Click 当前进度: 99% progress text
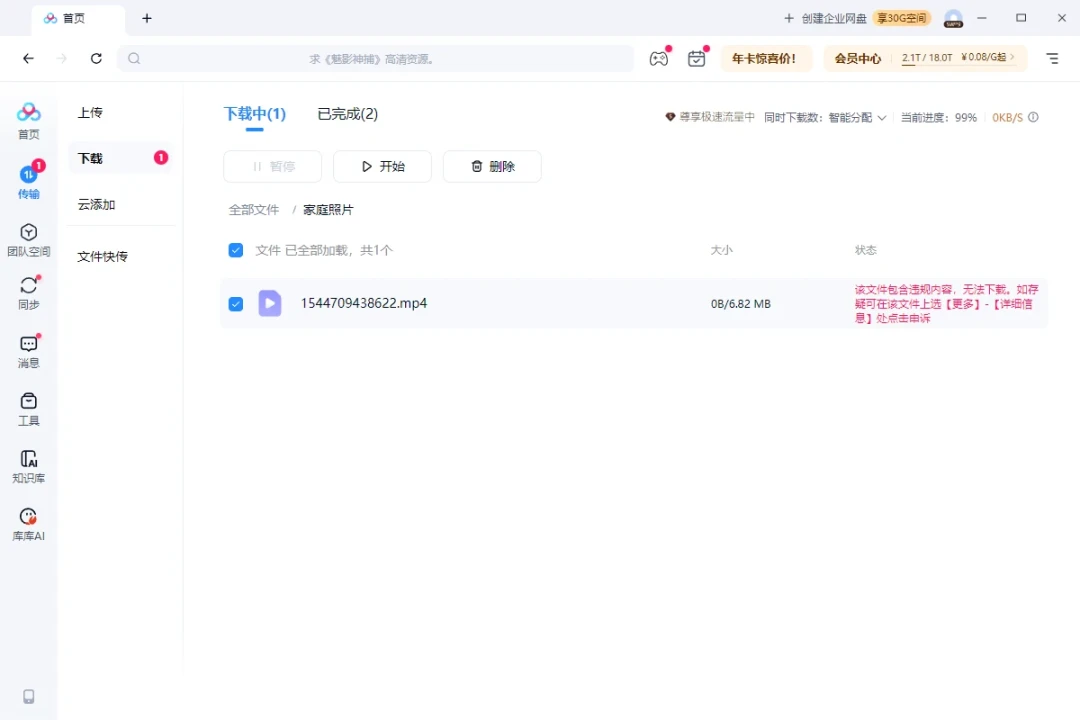This screenshot has height=720, width=1080. [939, 117]
